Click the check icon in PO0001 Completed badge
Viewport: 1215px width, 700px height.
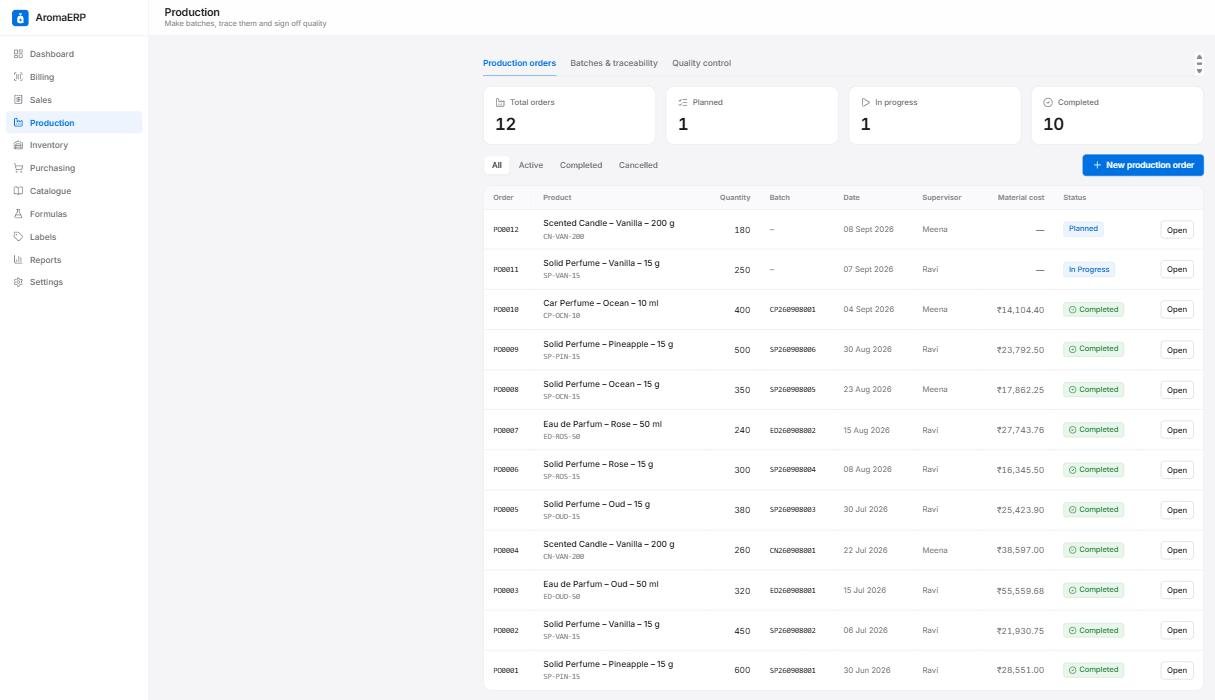1073,670
